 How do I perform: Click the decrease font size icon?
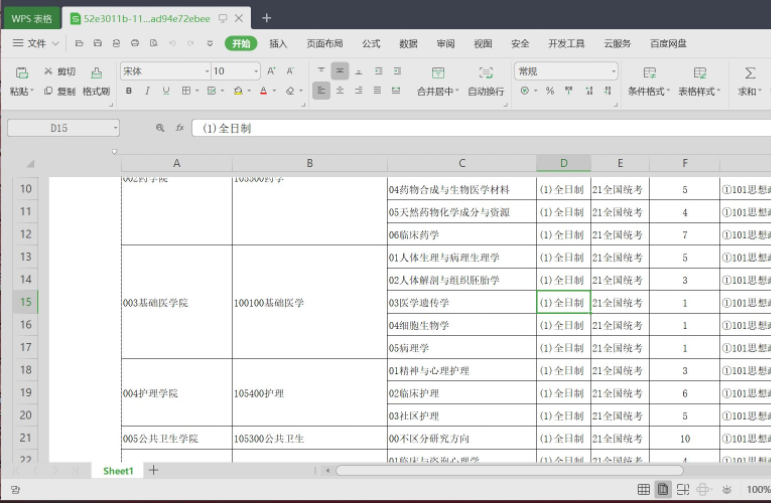click(291, 71)
